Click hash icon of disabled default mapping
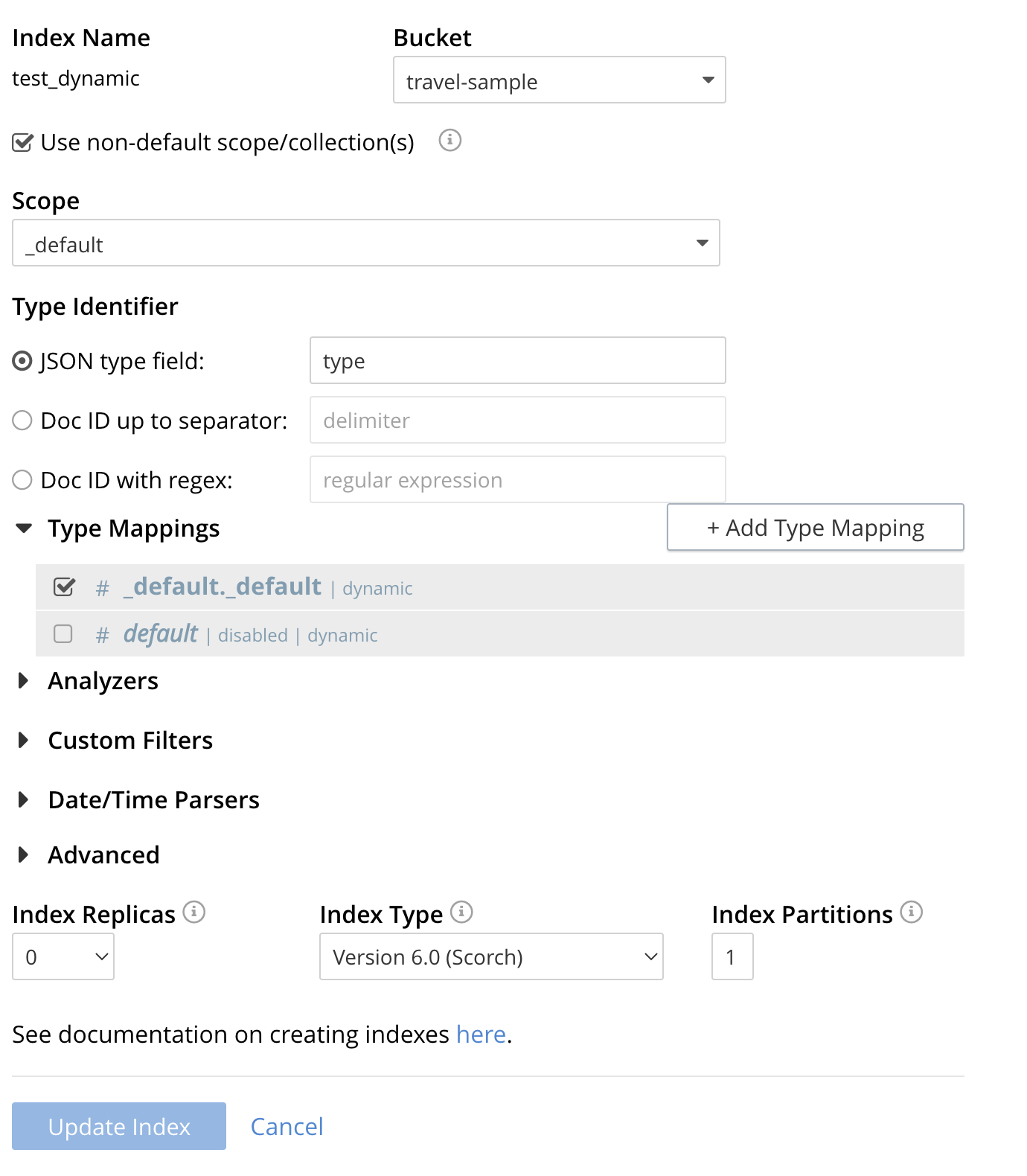The image size is (1027, 1176). (103, 636)
